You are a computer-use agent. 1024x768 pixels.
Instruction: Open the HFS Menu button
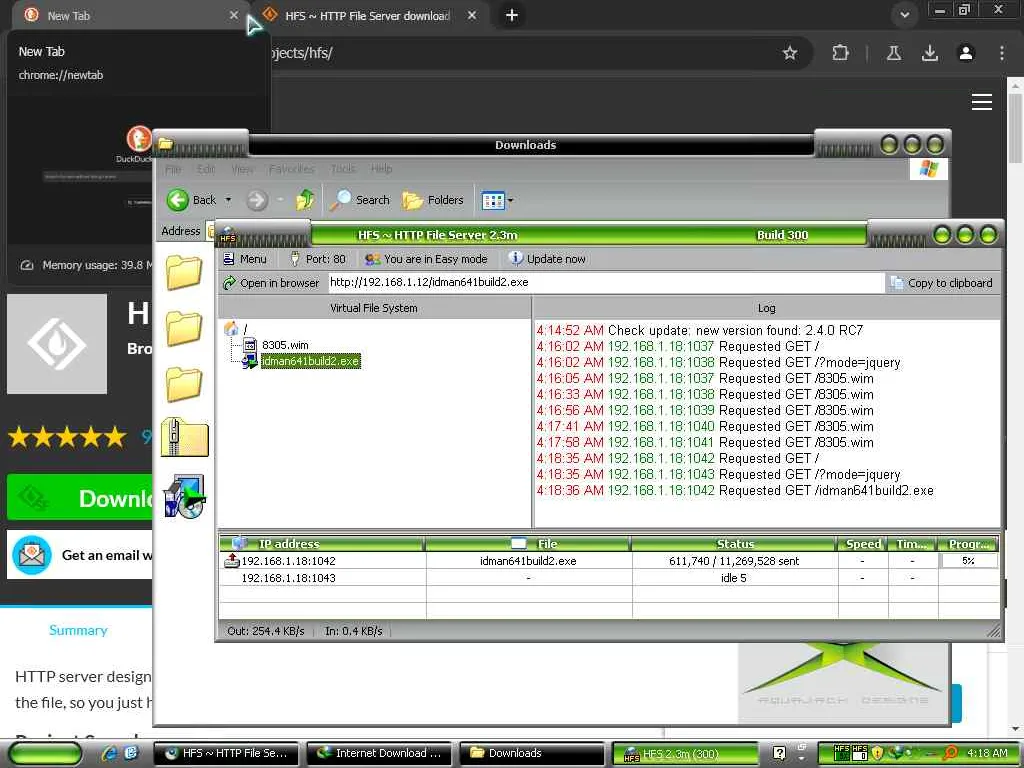pyautogui.click(x=245, y=259)
